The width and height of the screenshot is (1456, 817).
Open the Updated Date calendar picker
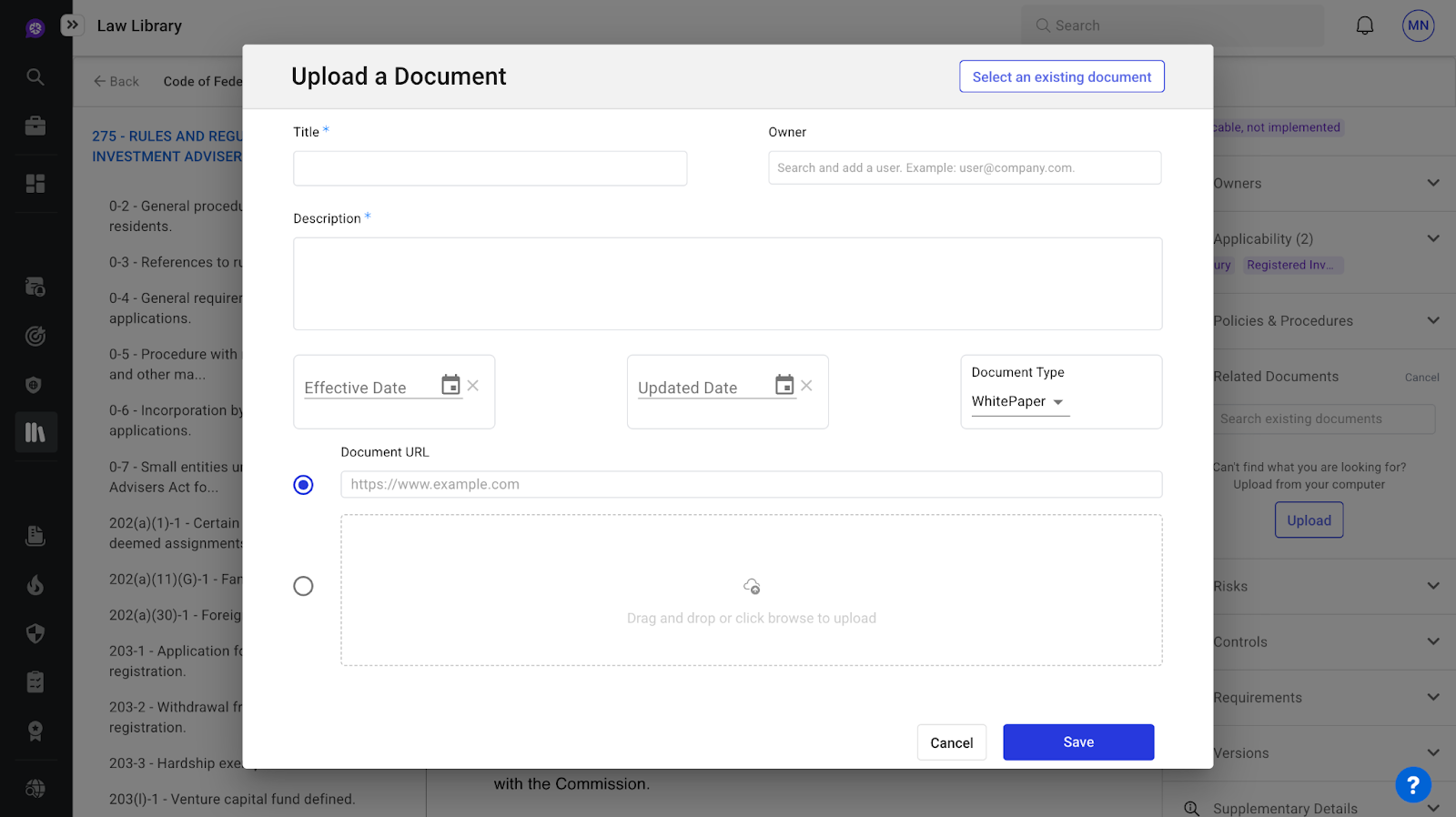pyautogui.click(x=784, y=385)
